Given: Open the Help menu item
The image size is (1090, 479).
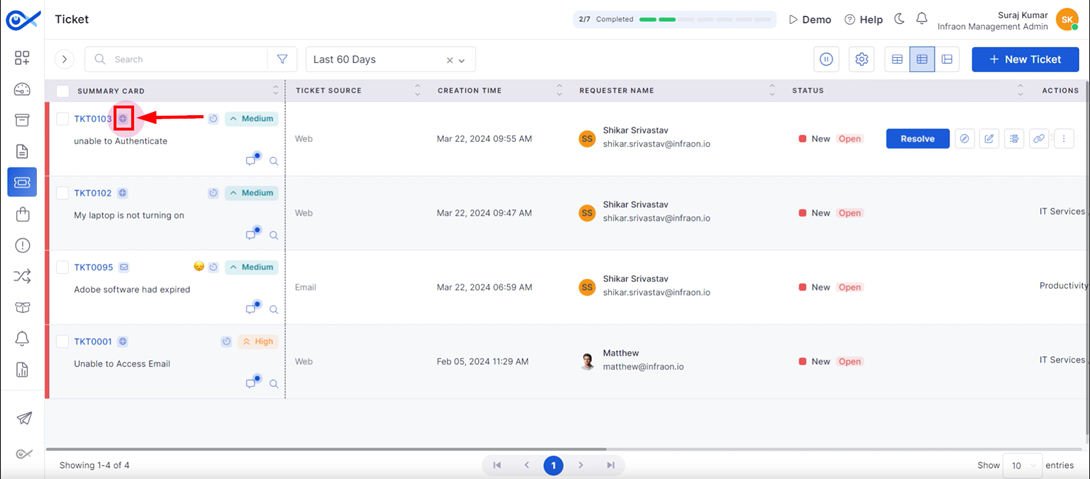Looking at the screenshot, I should 863,19.
